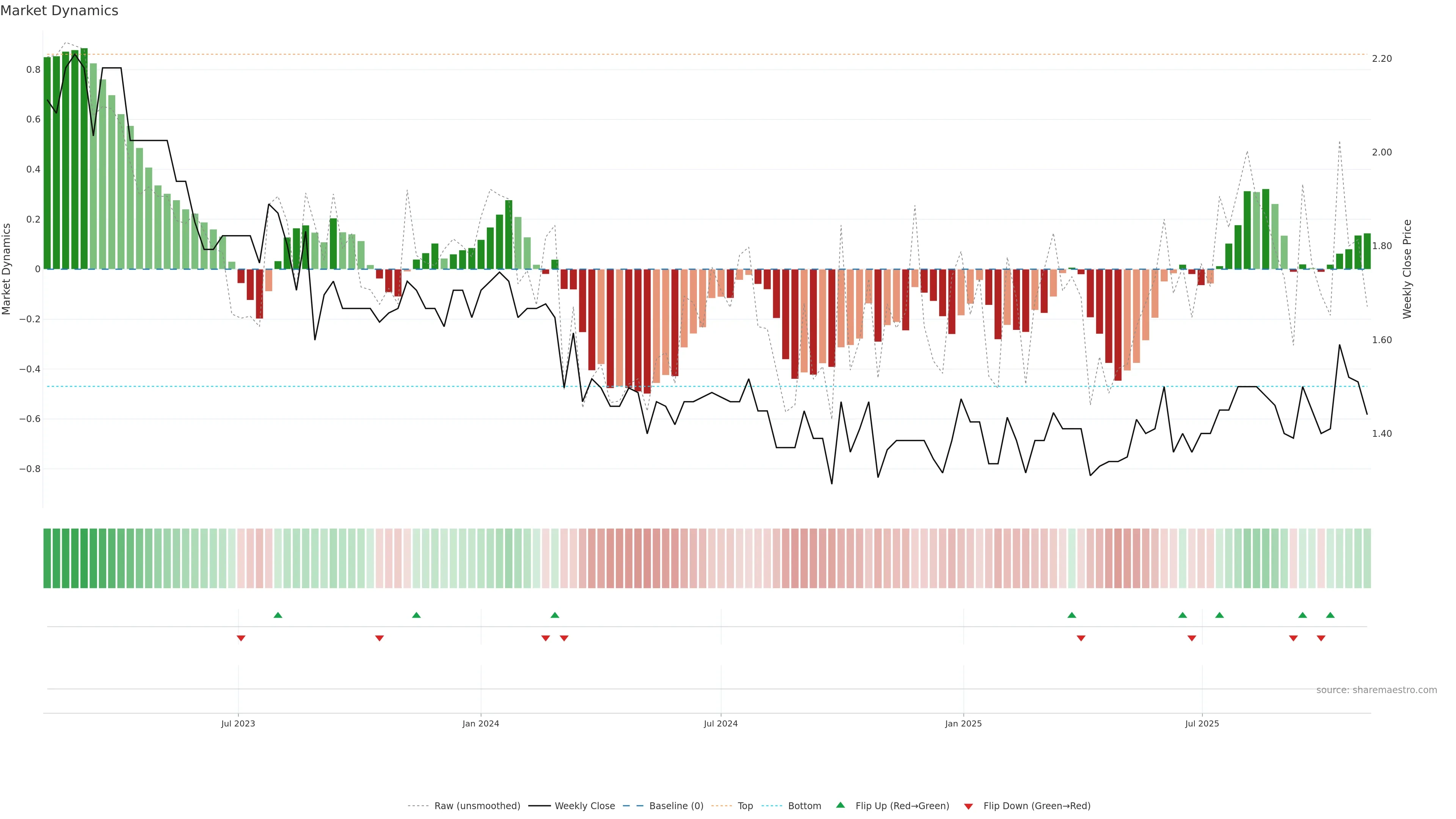This screenshot has width=1456, height=819.
Task: Click the Market Dynamics chart title
Action: [x=60, y=11]
